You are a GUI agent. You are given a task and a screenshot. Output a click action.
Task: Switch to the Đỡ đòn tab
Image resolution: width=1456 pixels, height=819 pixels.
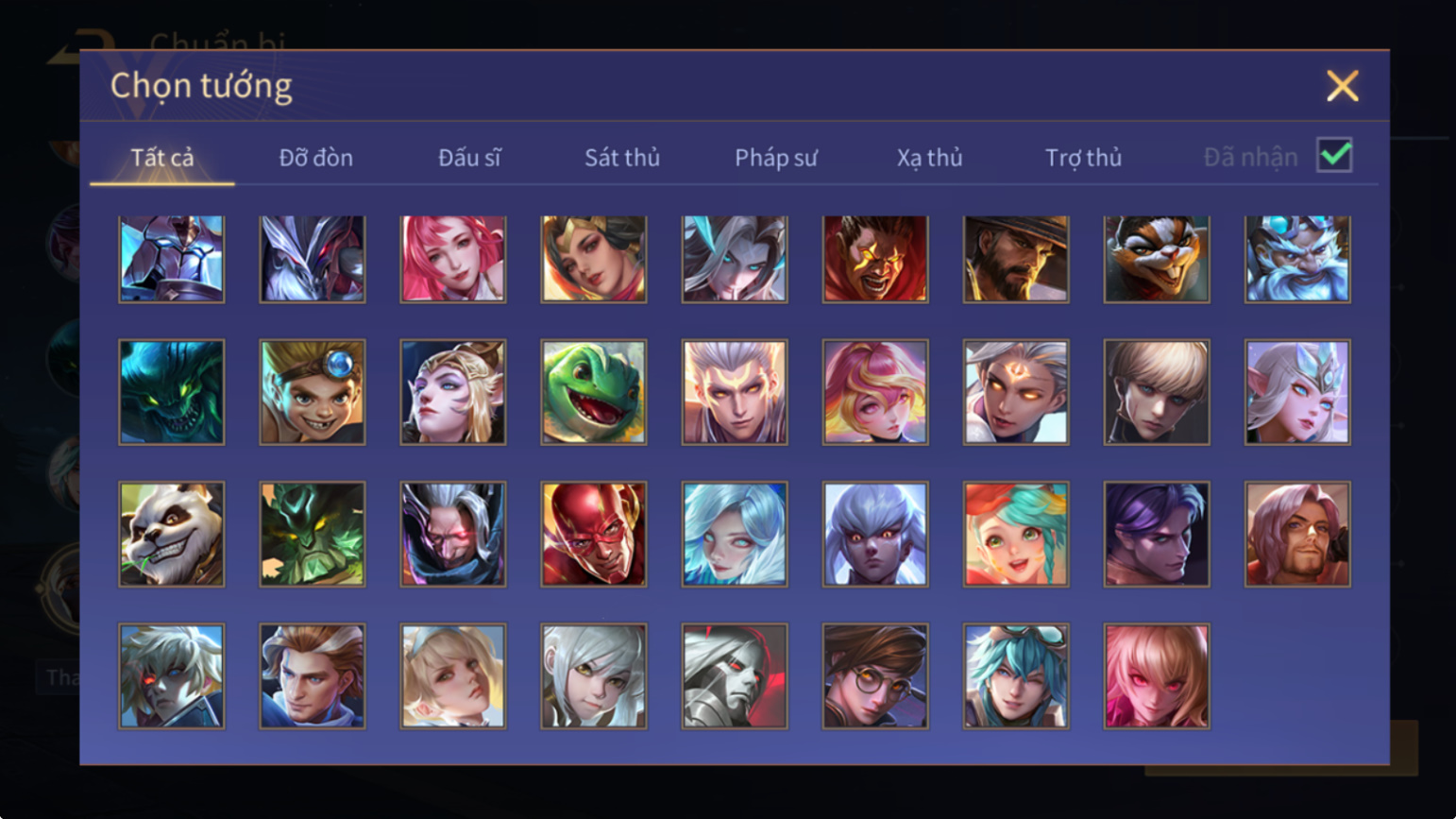[316, 158]
